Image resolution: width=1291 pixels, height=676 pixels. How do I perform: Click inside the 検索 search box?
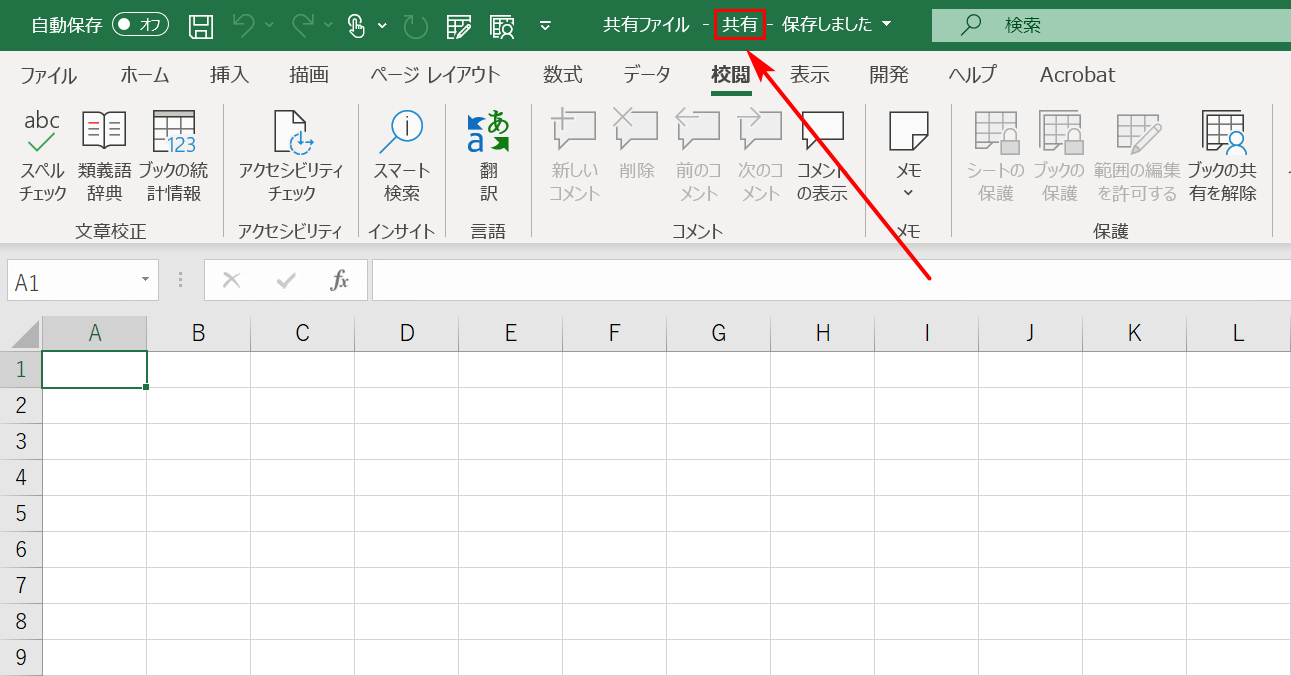pyautogui.click(x=1100, y=24)
